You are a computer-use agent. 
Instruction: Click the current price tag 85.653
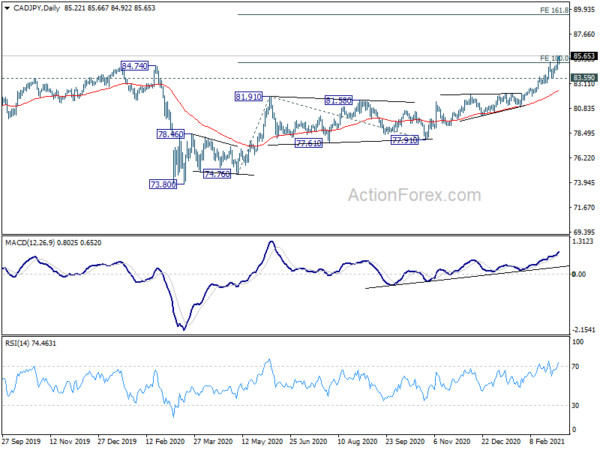pyautogui.click(x=584, y=56)
